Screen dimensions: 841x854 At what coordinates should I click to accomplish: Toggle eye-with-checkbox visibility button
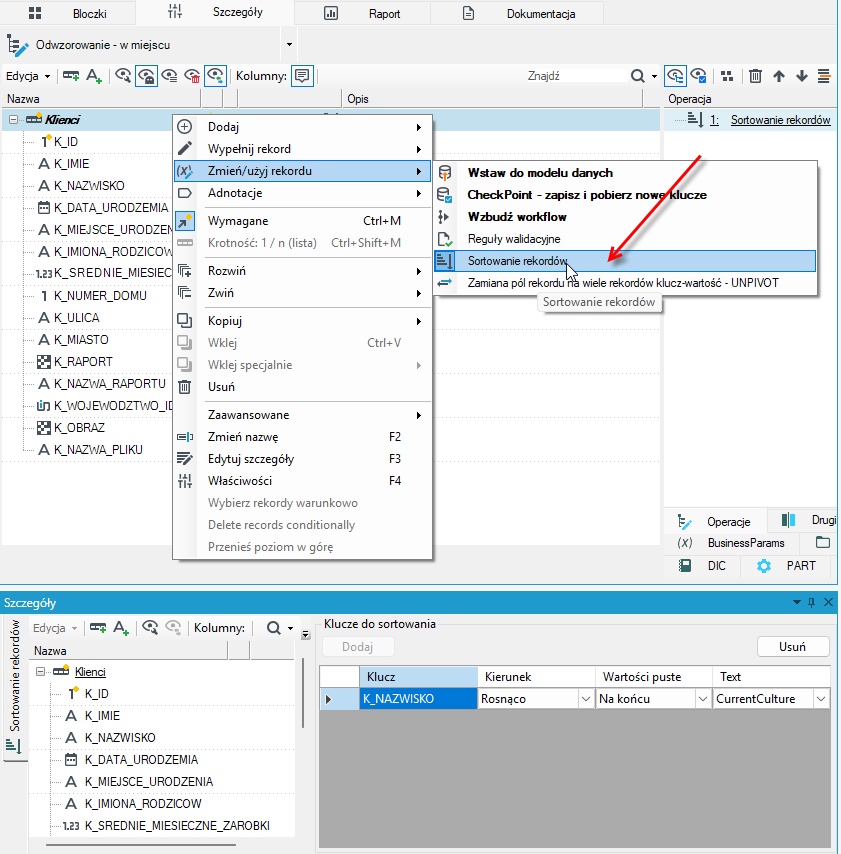point(698,76)
